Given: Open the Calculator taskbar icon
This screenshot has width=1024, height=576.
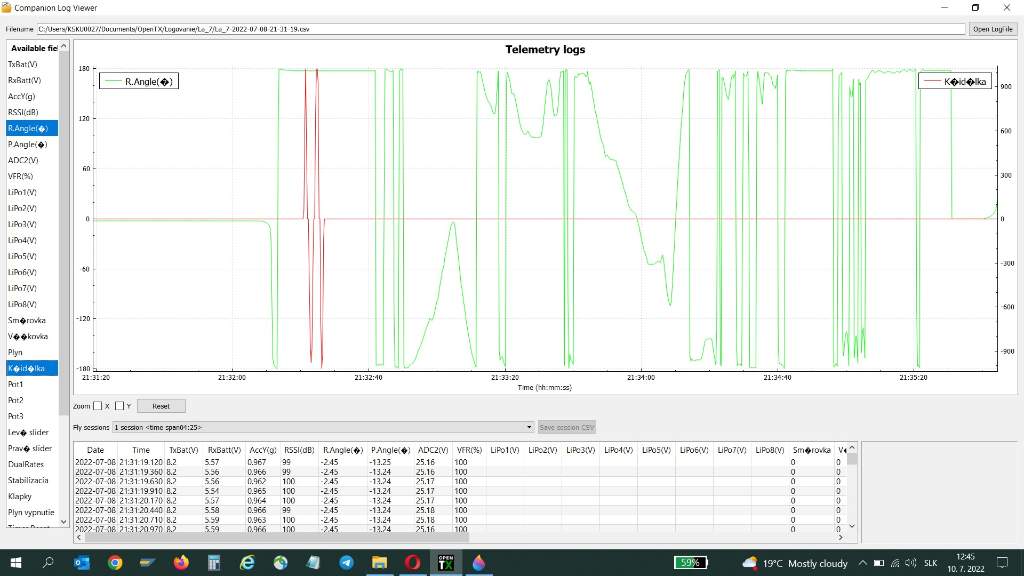Looking at the screenshot, I should 214,563.
